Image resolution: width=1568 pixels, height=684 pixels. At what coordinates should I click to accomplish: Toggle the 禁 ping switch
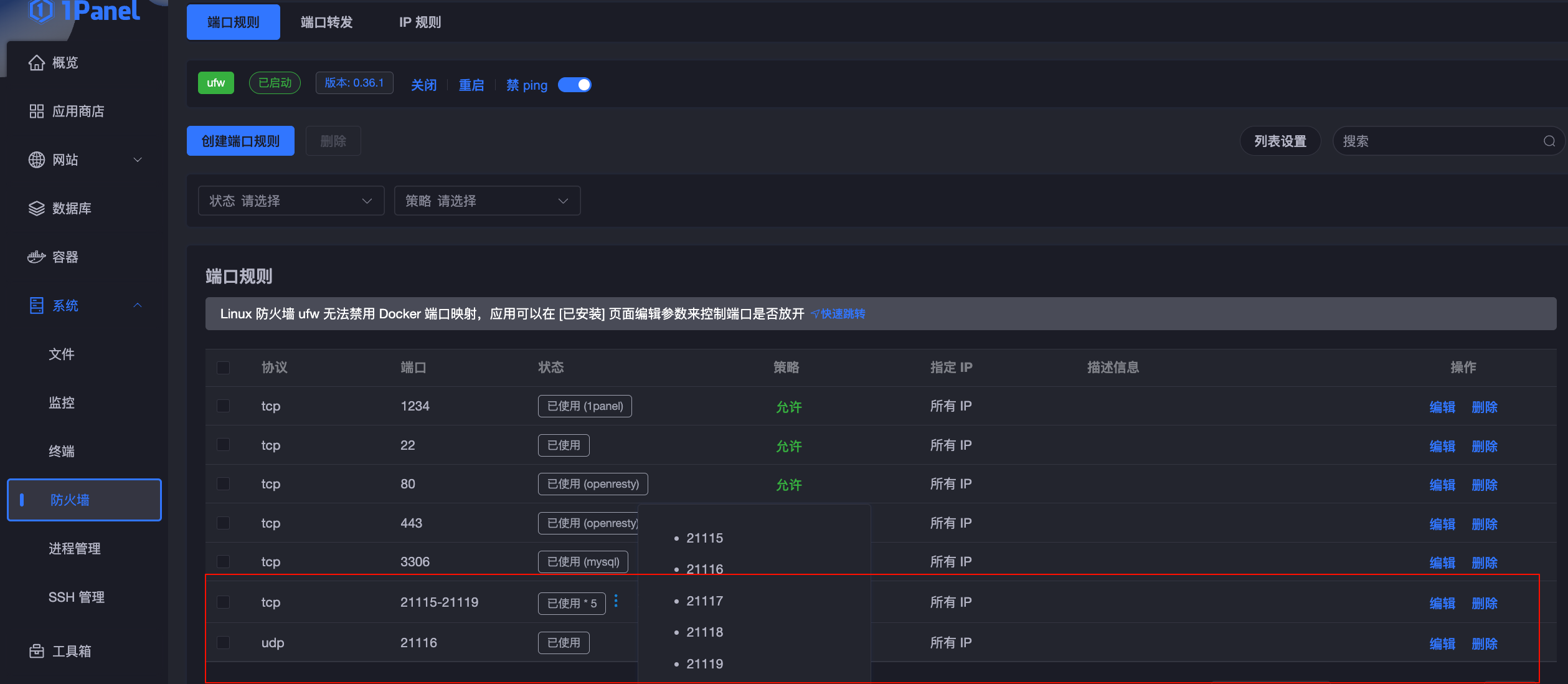pyautogui.click(x=575, y=85)
